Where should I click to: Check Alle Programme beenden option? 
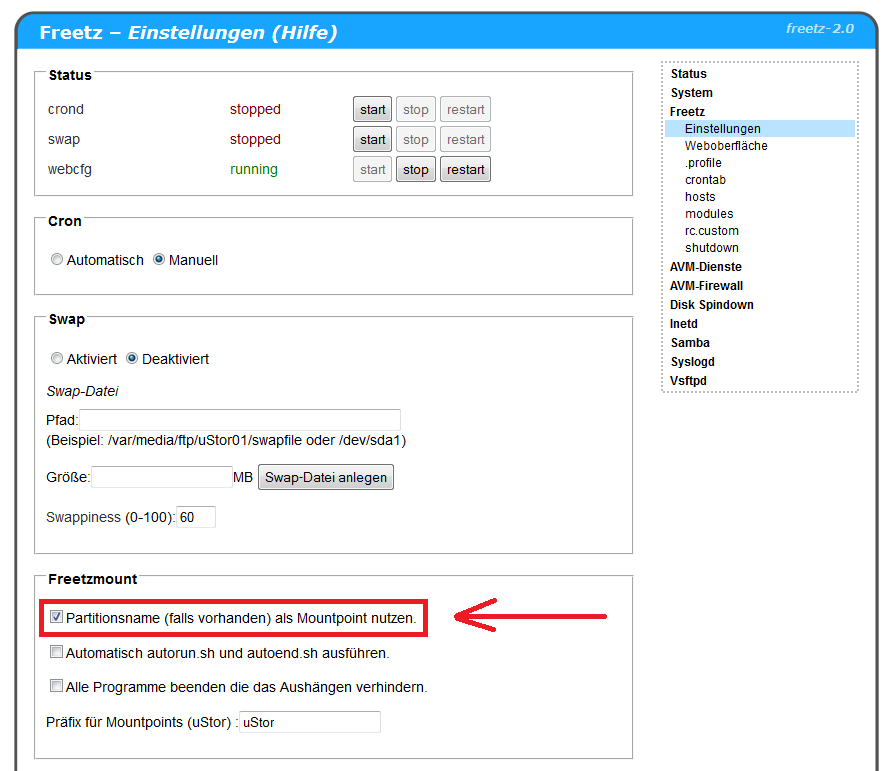coord(57,687)
